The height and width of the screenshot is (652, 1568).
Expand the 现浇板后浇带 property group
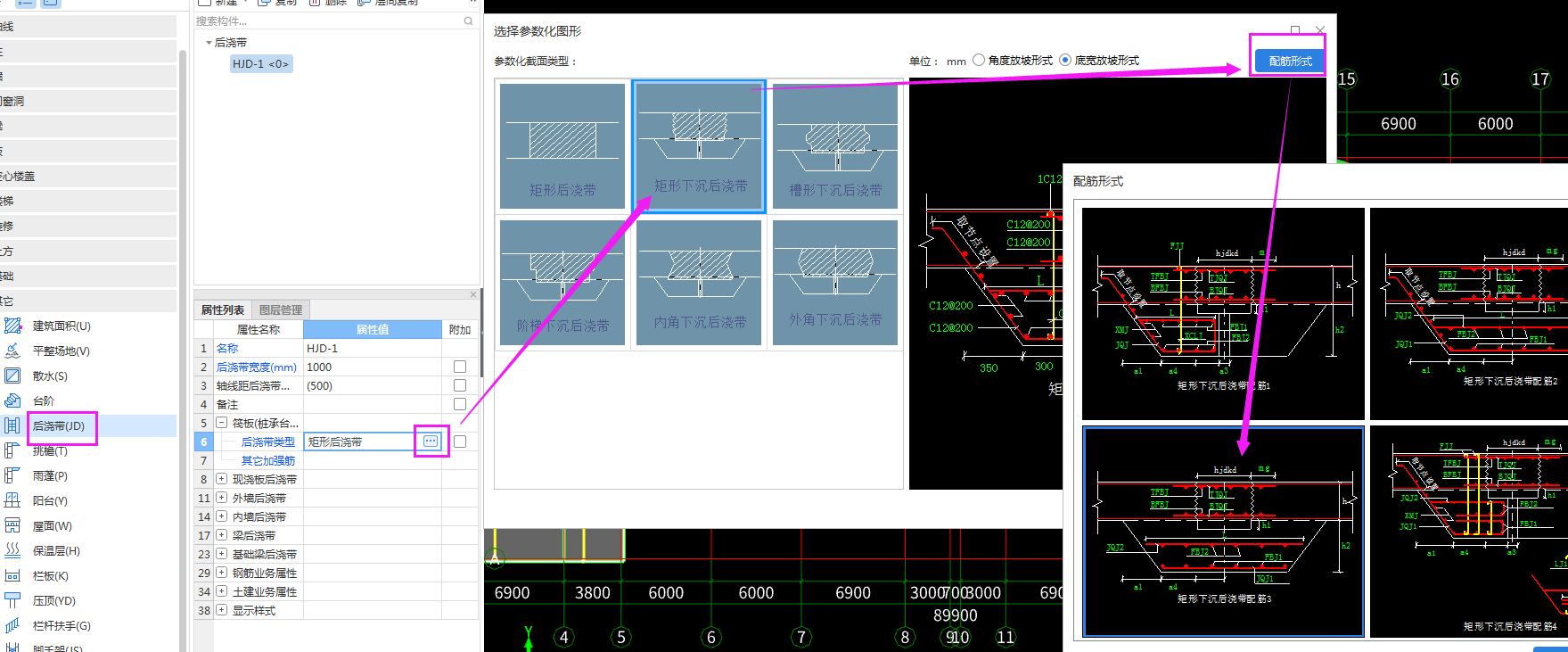[221, 479]
